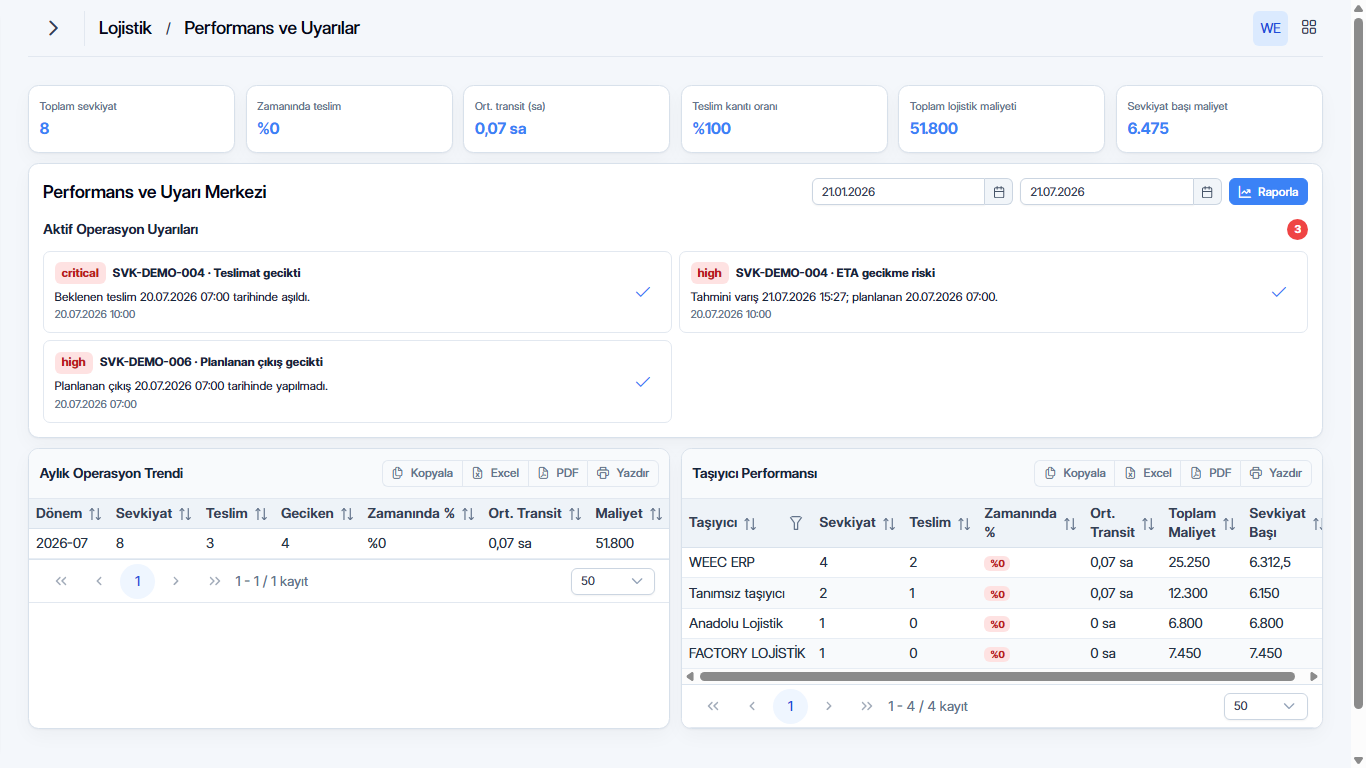Print Taşıyıcı Performansı with Yazdır

tap(1275, 473)
